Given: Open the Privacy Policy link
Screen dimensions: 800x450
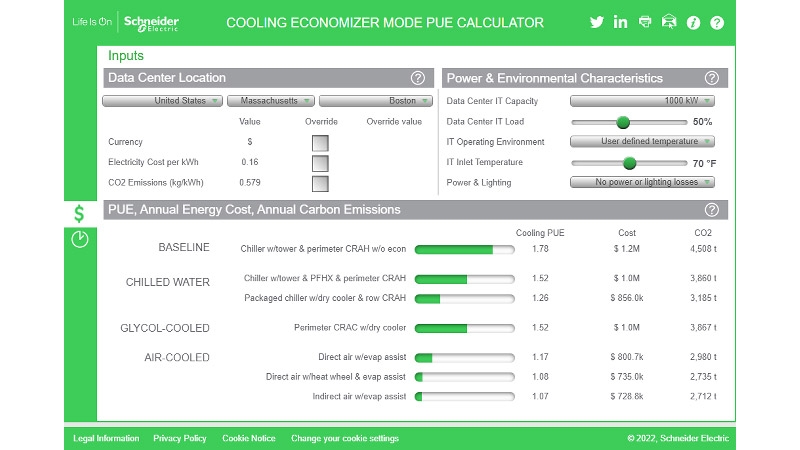Looking at the screenshot, I should [180, 438].
